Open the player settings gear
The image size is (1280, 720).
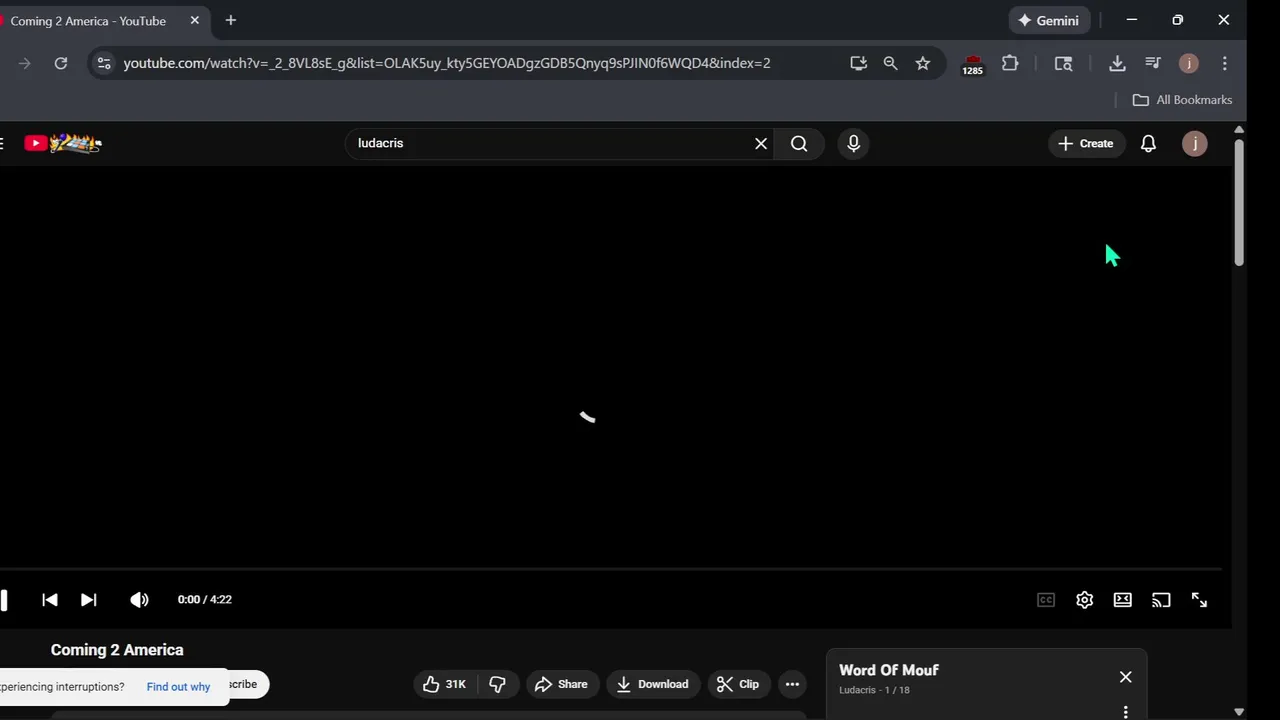point(1084,600)
